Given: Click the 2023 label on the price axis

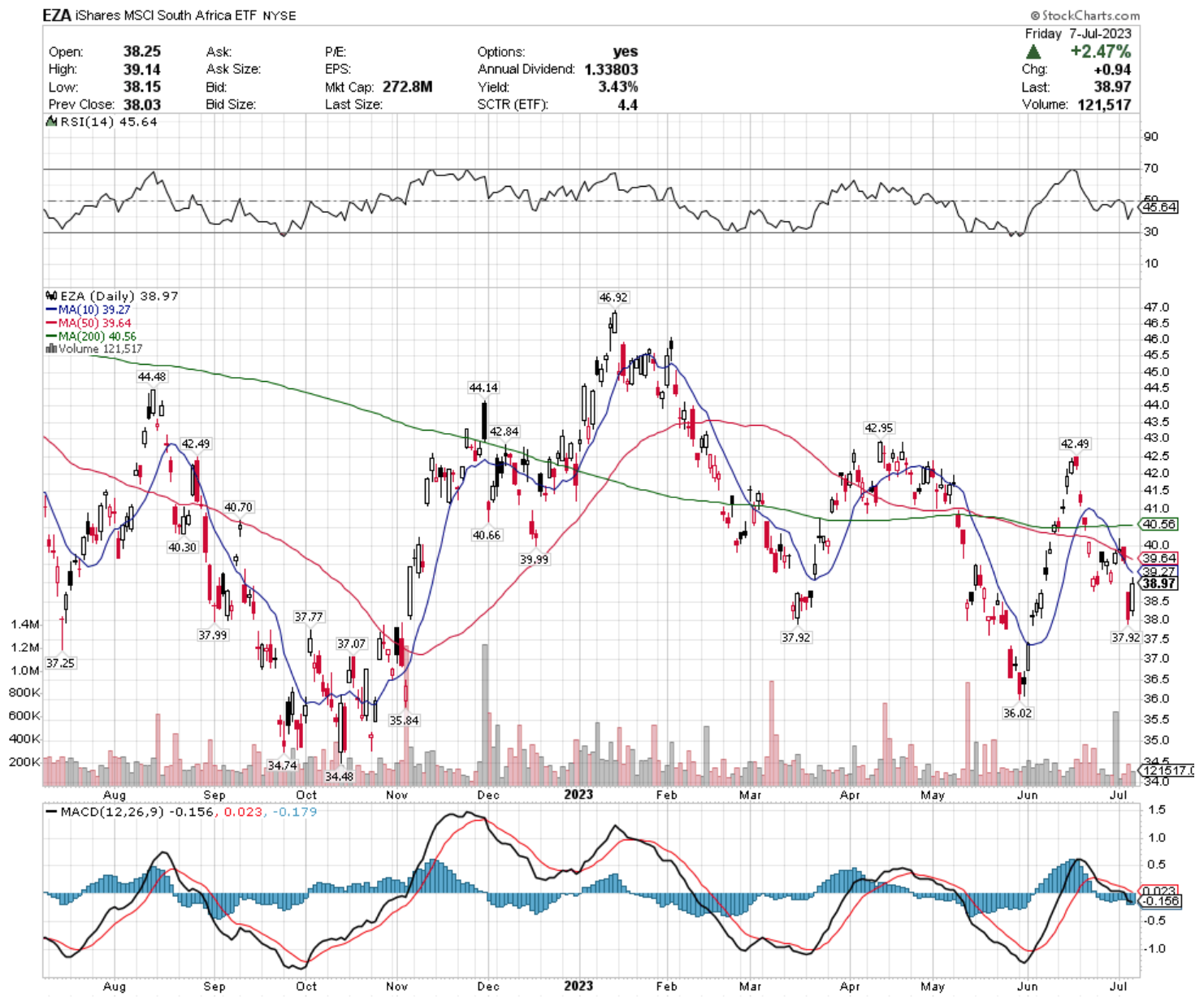Looking at the screenshot, I should pos(578,795).
